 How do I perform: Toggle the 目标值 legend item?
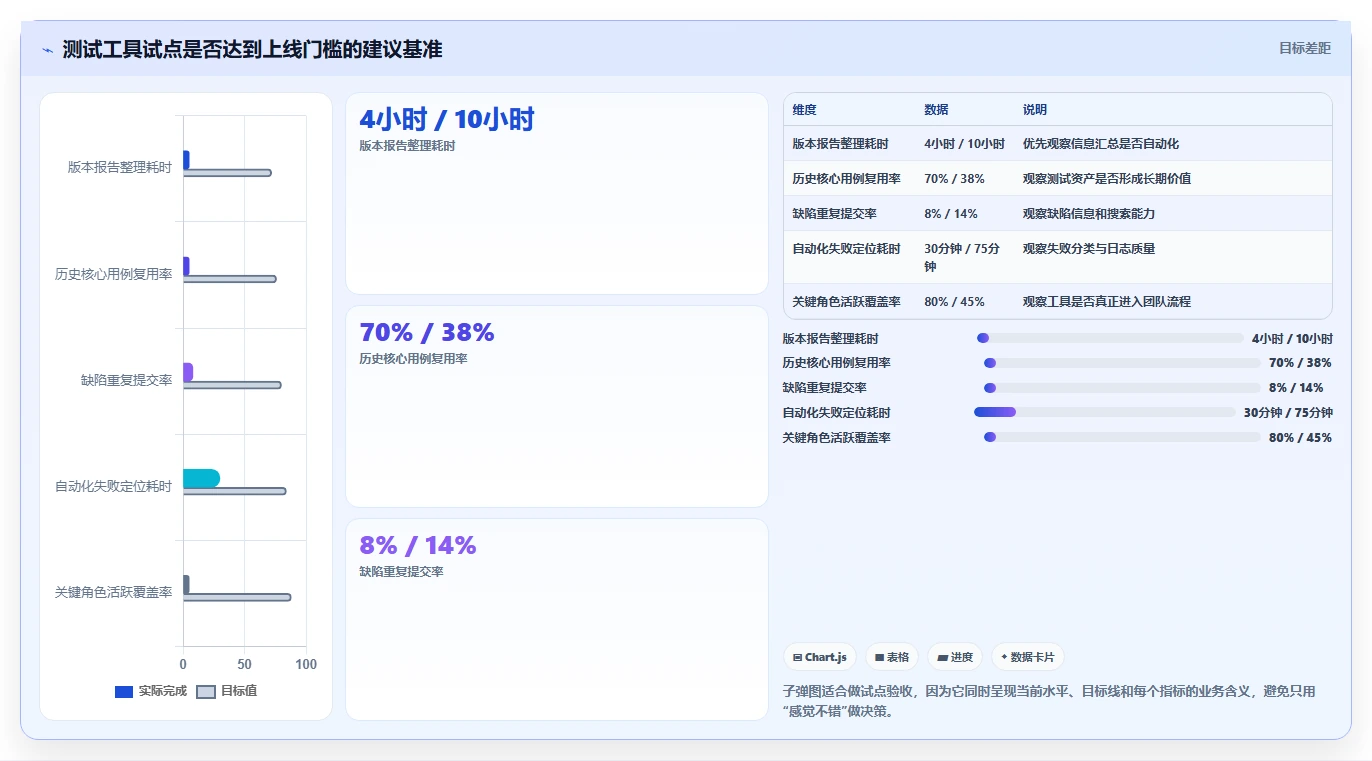pos(227,691)
